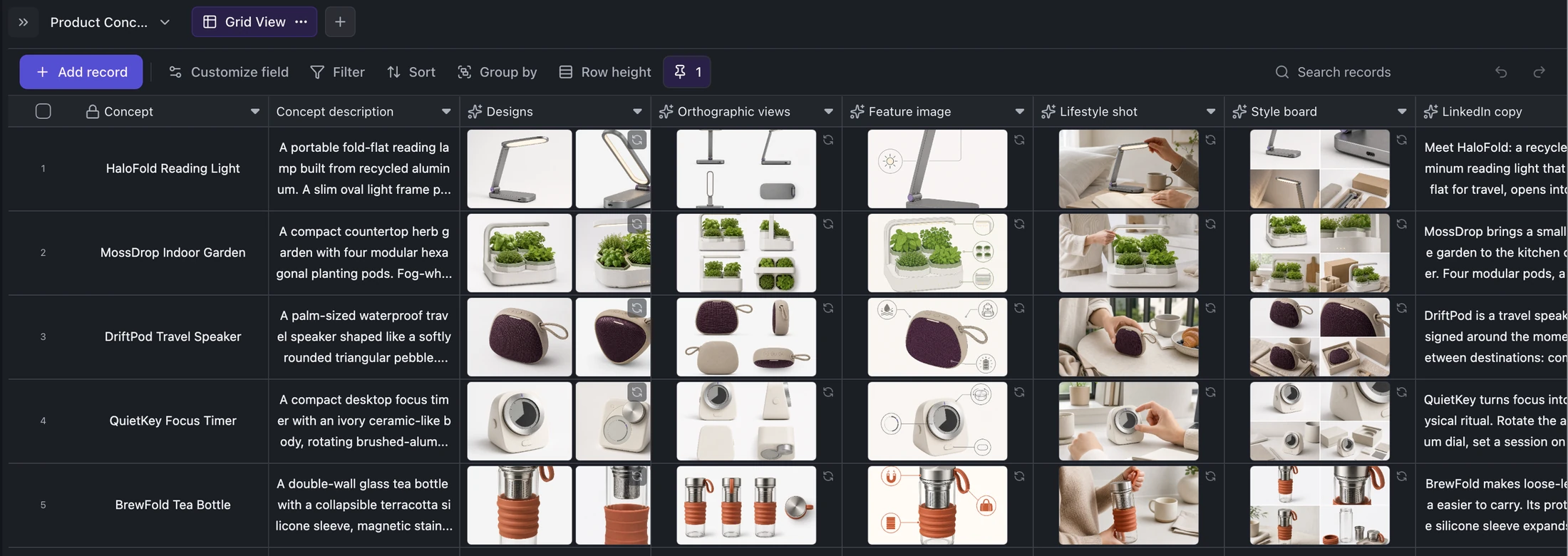This screenshot has width=1568, height=556.
Task: Regenerate QuietKey feature image refresh icon
Action: point(1019,392)
